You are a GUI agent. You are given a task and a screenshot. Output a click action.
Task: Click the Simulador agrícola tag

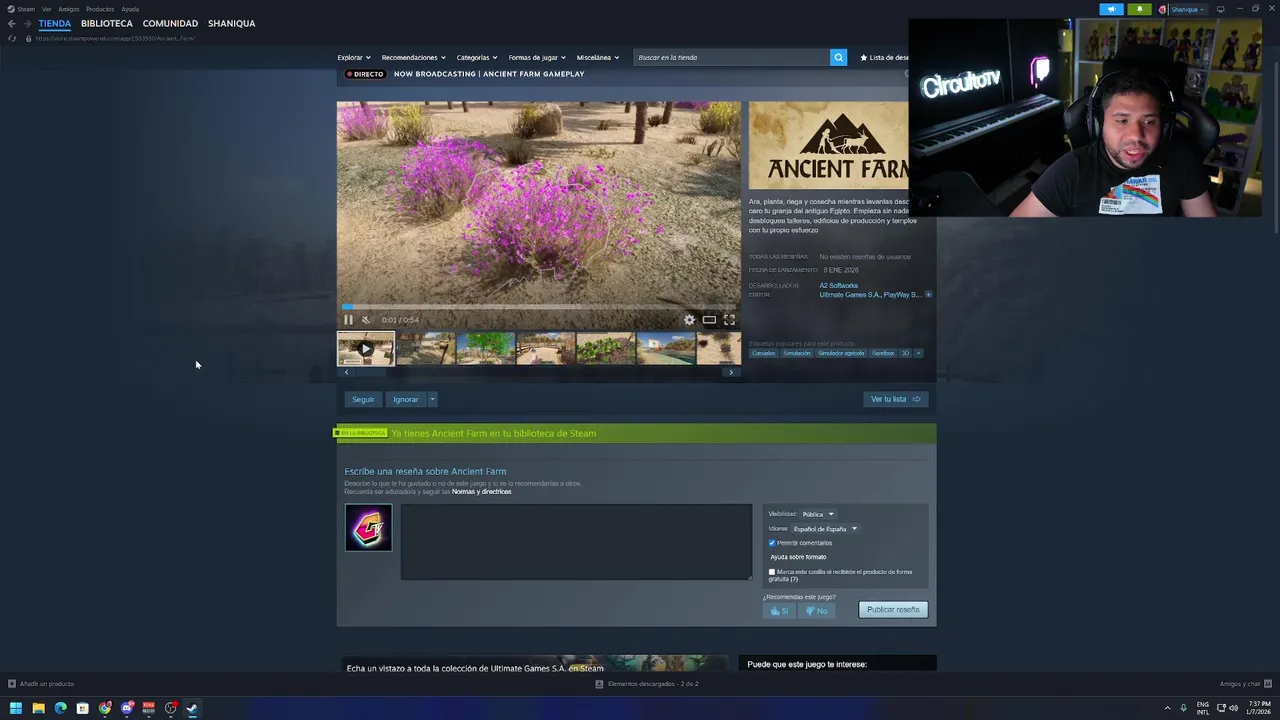point(841,353)
